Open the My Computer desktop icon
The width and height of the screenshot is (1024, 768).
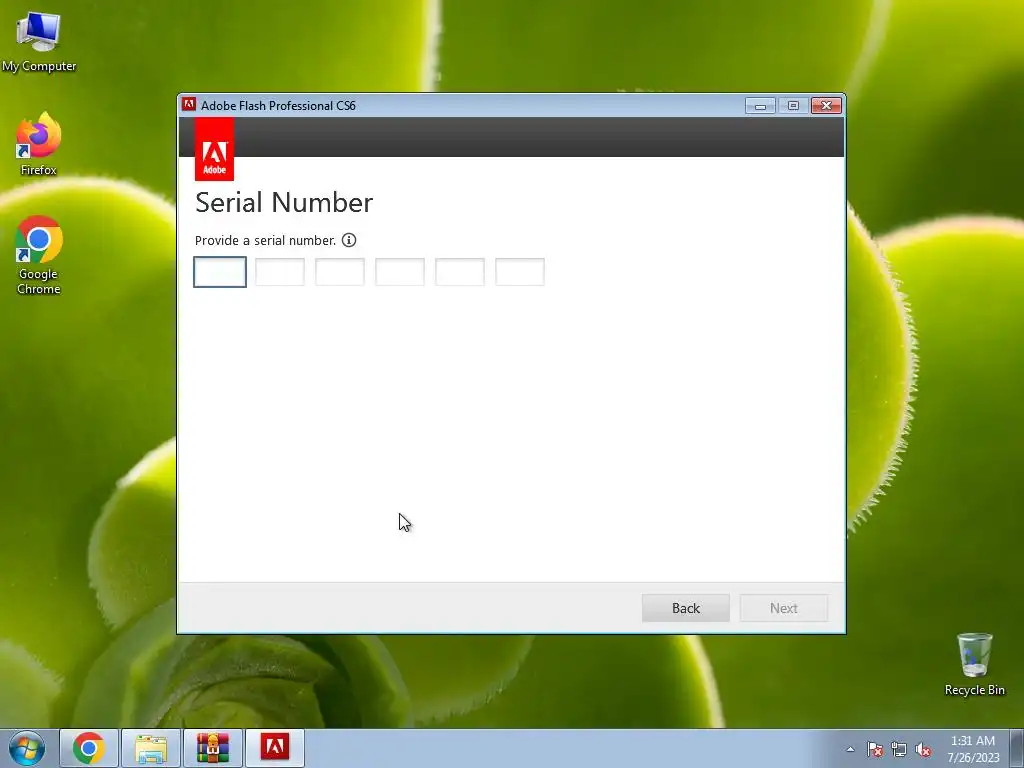pyautogui.click(x=39, y=40)
